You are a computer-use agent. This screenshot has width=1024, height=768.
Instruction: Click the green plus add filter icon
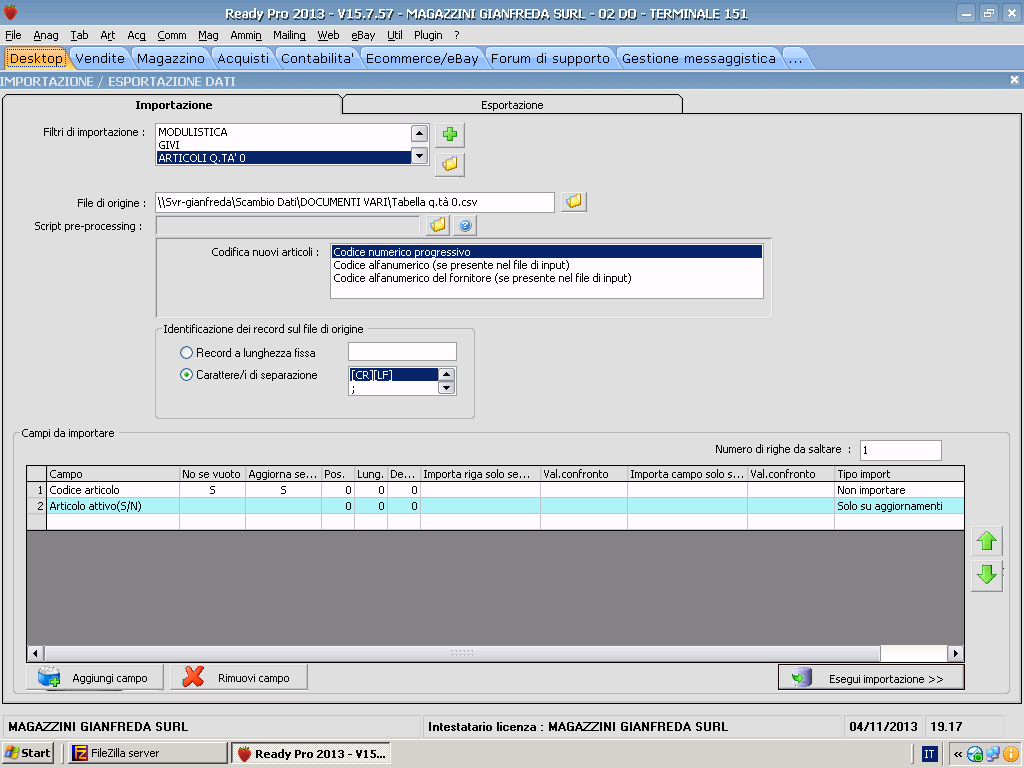coord(450,135)
